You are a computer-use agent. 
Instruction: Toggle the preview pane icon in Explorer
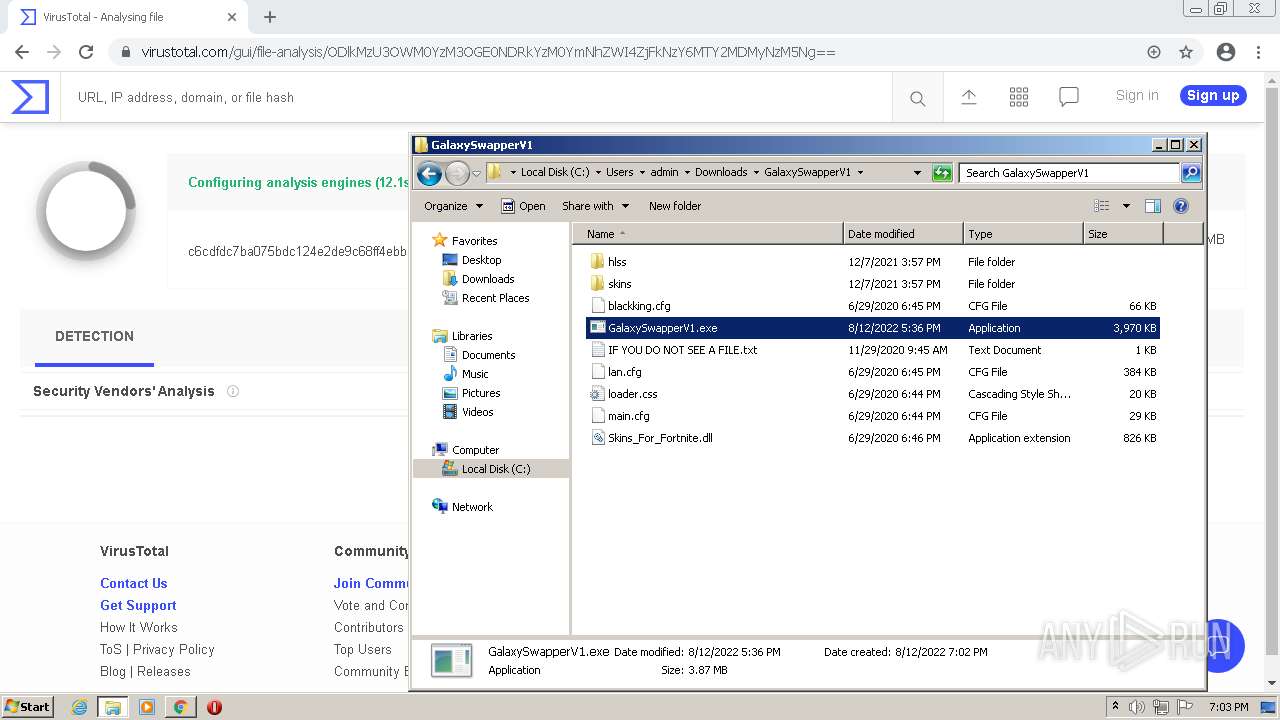tap(1152, 206)
